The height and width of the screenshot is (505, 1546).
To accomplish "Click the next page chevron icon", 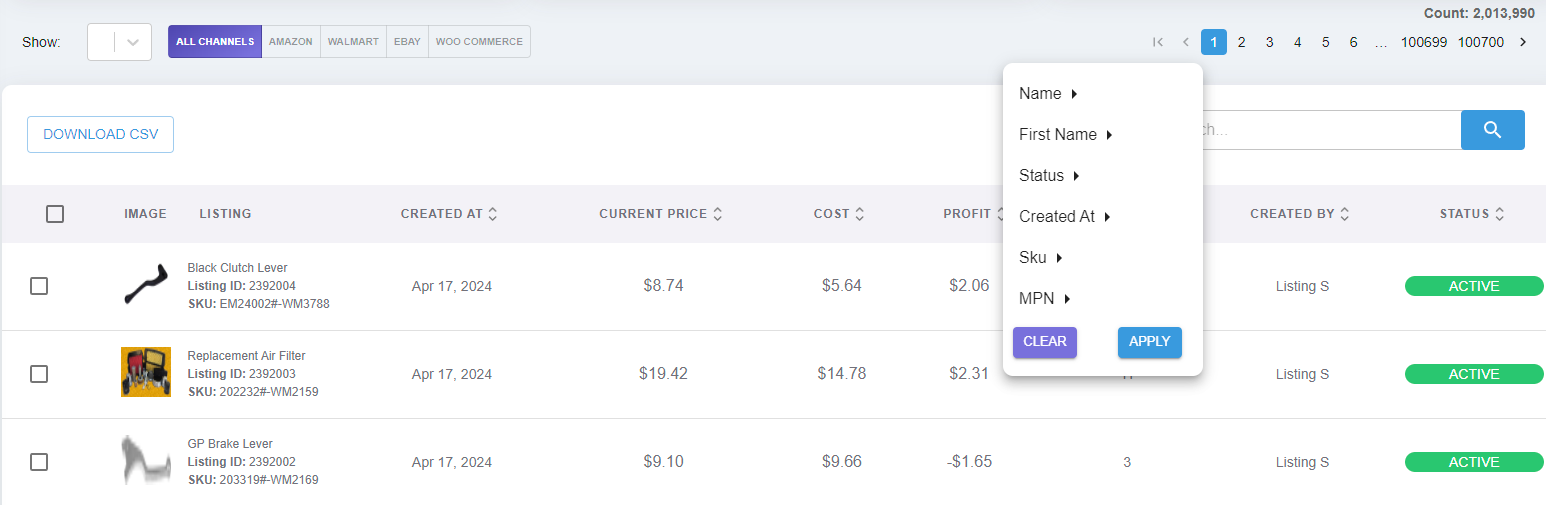I will (x=1523, y=42).
